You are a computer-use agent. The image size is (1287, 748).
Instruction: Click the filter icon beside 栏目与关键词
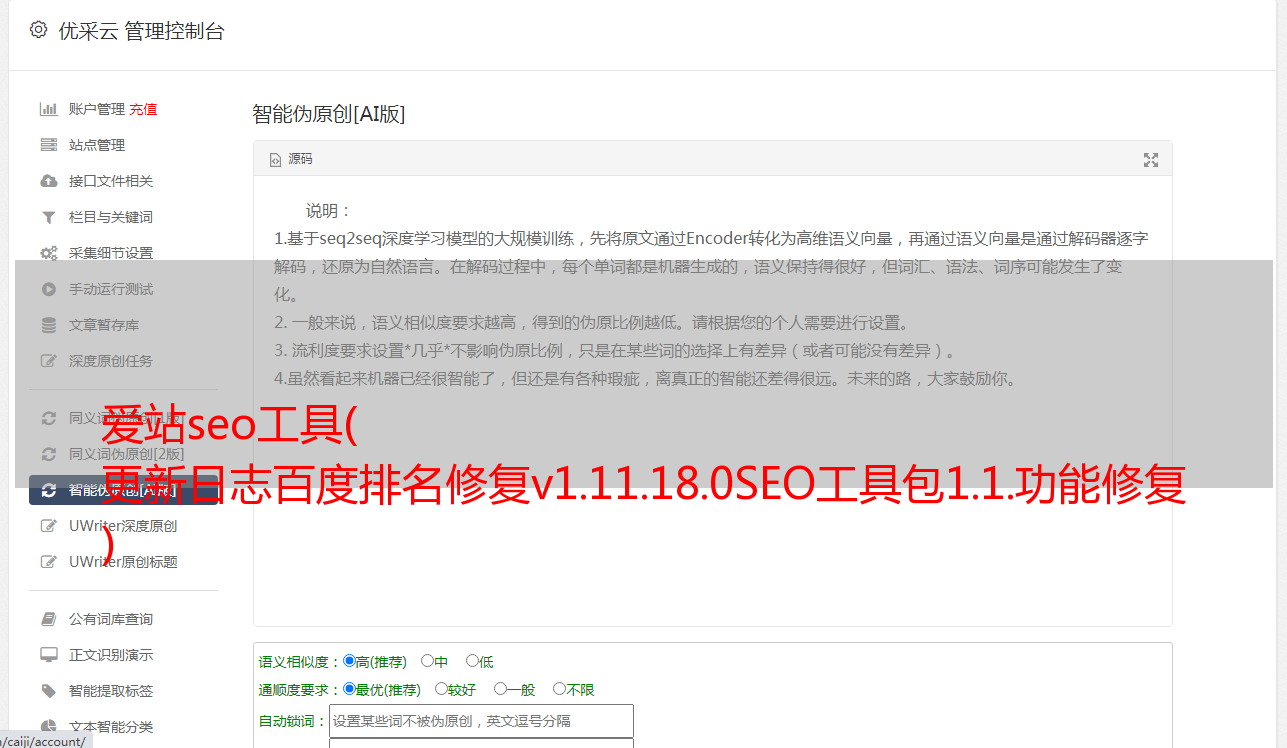pyautogui.click(x=48, y=217)
